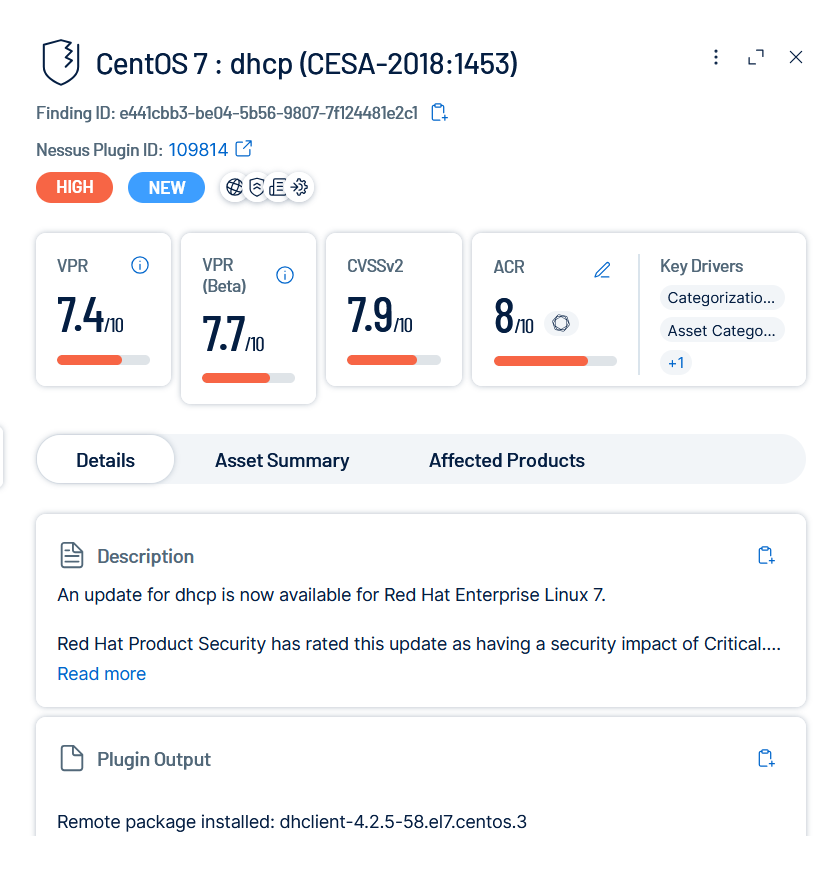Click the gear arrow icon in badge row
This screenshot has height=885, width=823.
300,187
